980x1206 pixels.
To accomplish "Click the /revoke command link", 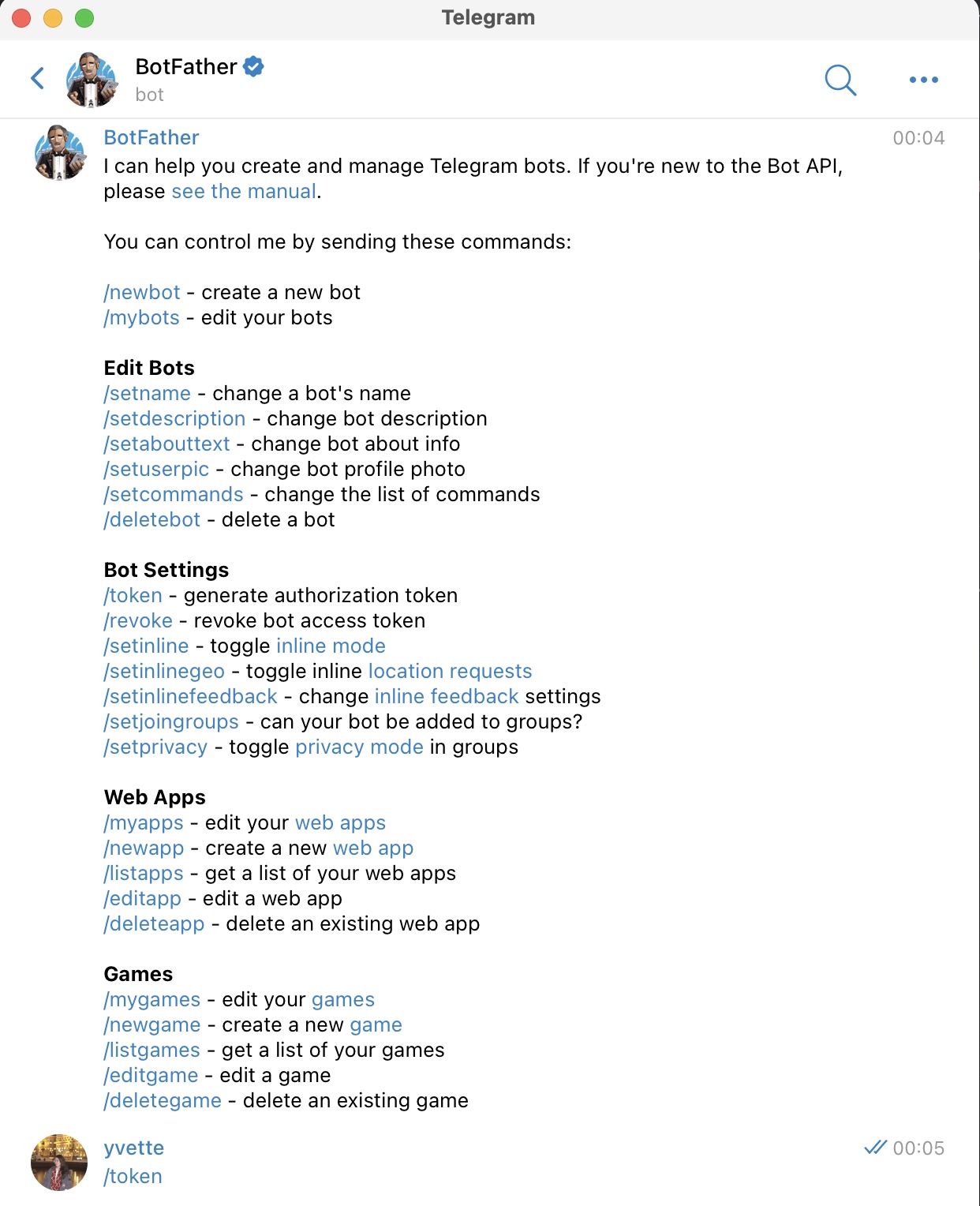I will [138, 621].
